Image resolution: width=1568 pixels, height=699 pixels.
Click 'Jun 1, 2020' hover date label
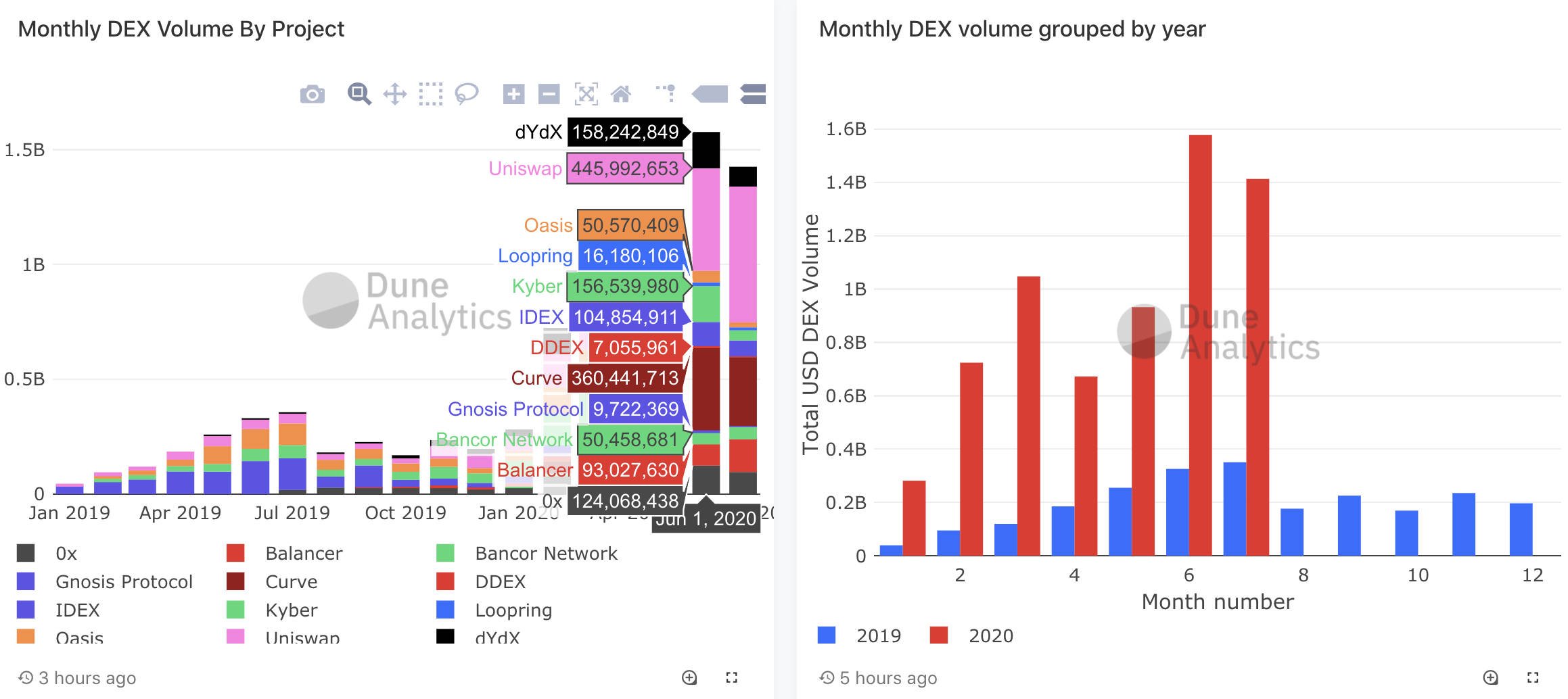coord(706,519)
